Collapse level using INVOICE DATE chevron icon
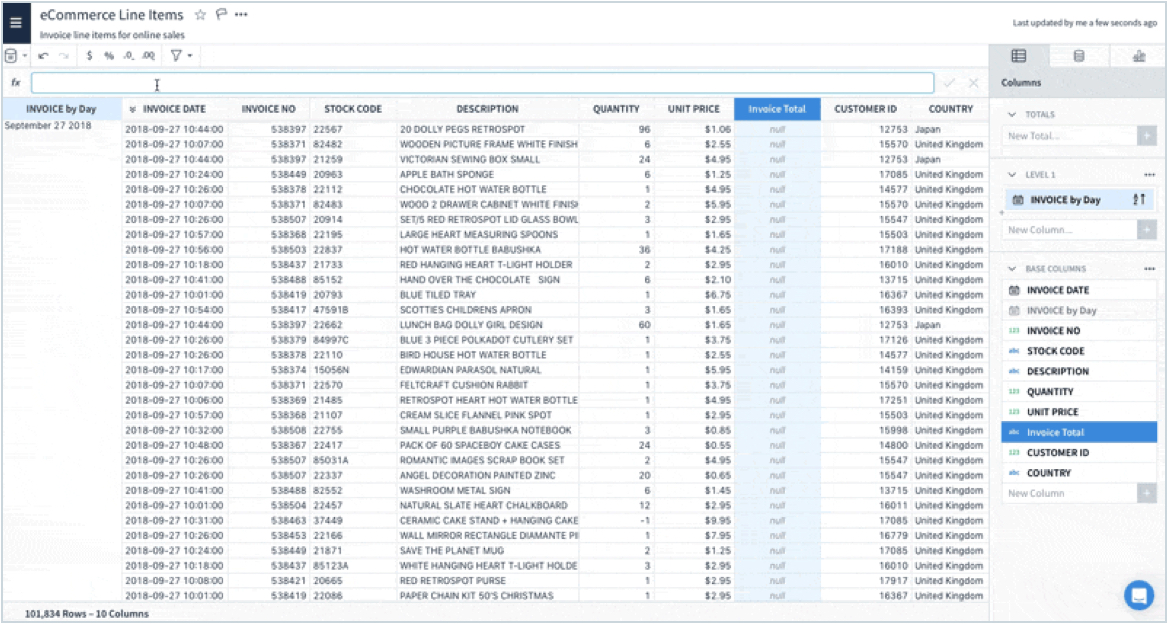The height and width of the screenshot is (624, 1168). [133, 109]
